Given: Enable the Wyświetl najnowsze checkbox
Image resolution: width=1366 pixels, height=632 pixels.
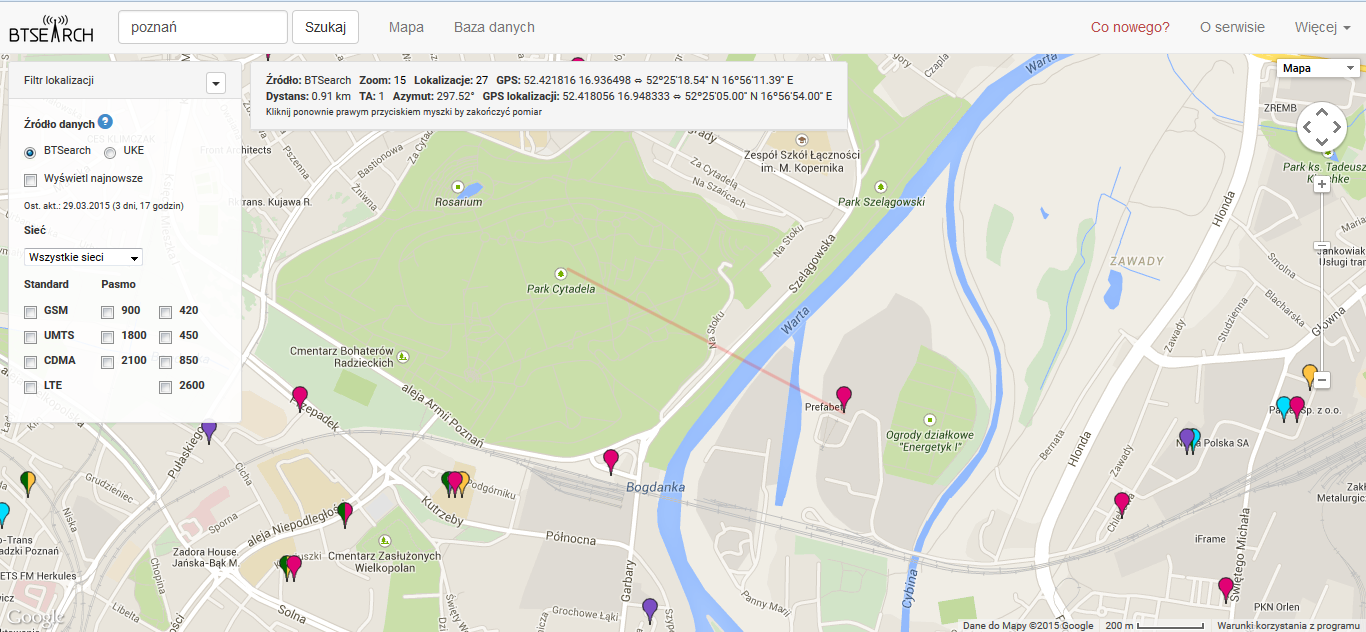Looking at the screenshot, I should click(30, 180).
